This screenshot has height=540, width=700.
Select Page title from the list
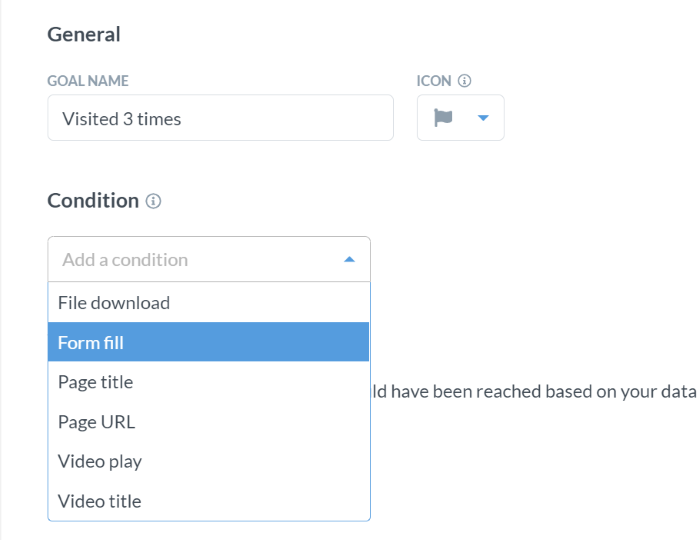tap(95, 382)
